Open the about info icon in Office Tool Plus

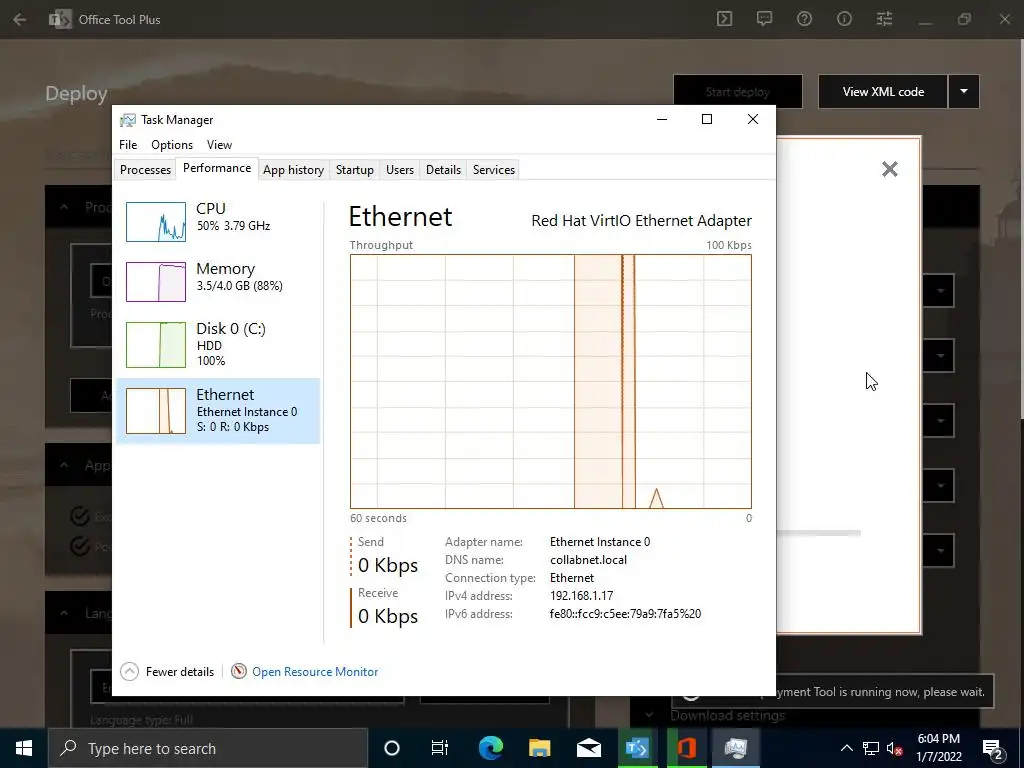(844, 19)
